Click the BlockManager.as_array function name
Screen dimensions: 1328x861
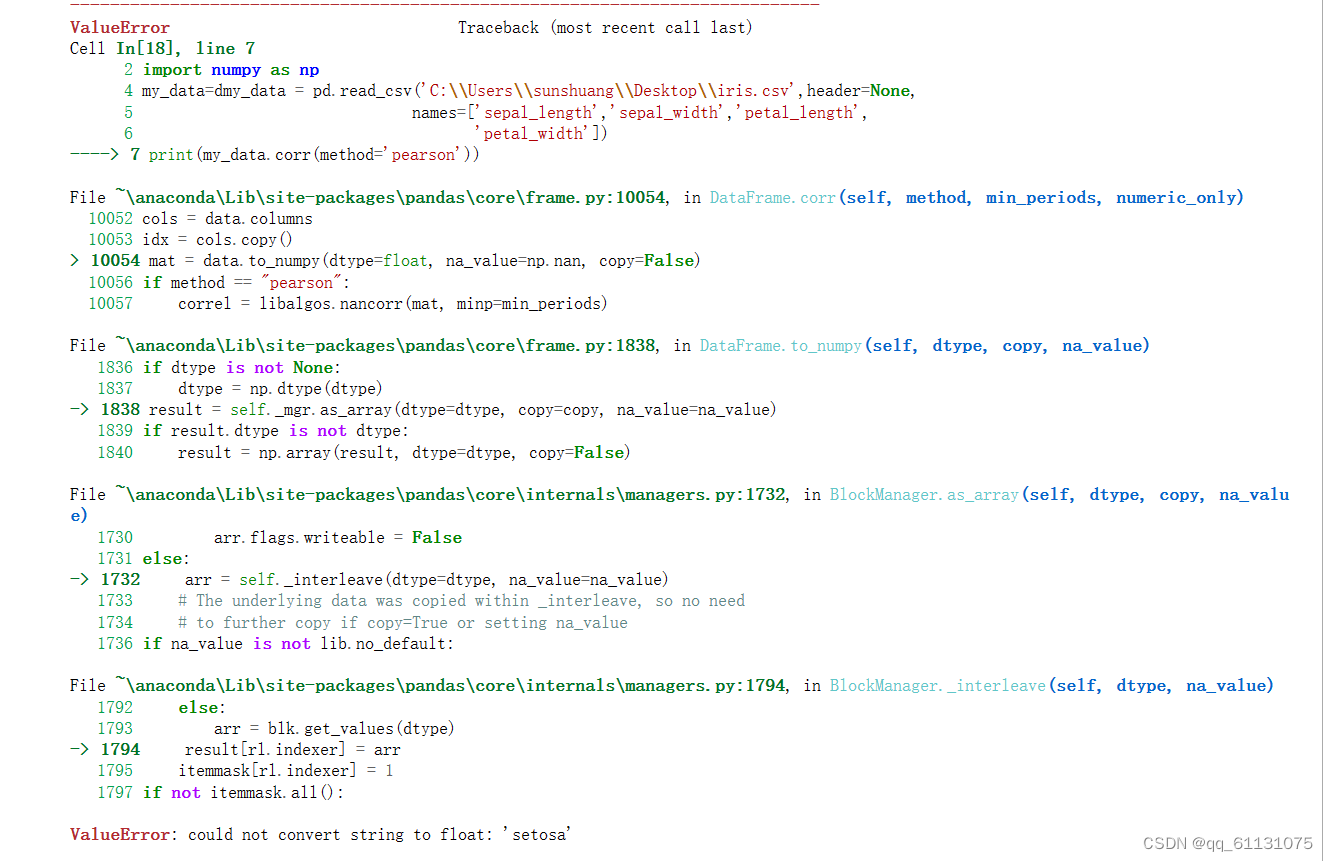click(x=923, y=493)
